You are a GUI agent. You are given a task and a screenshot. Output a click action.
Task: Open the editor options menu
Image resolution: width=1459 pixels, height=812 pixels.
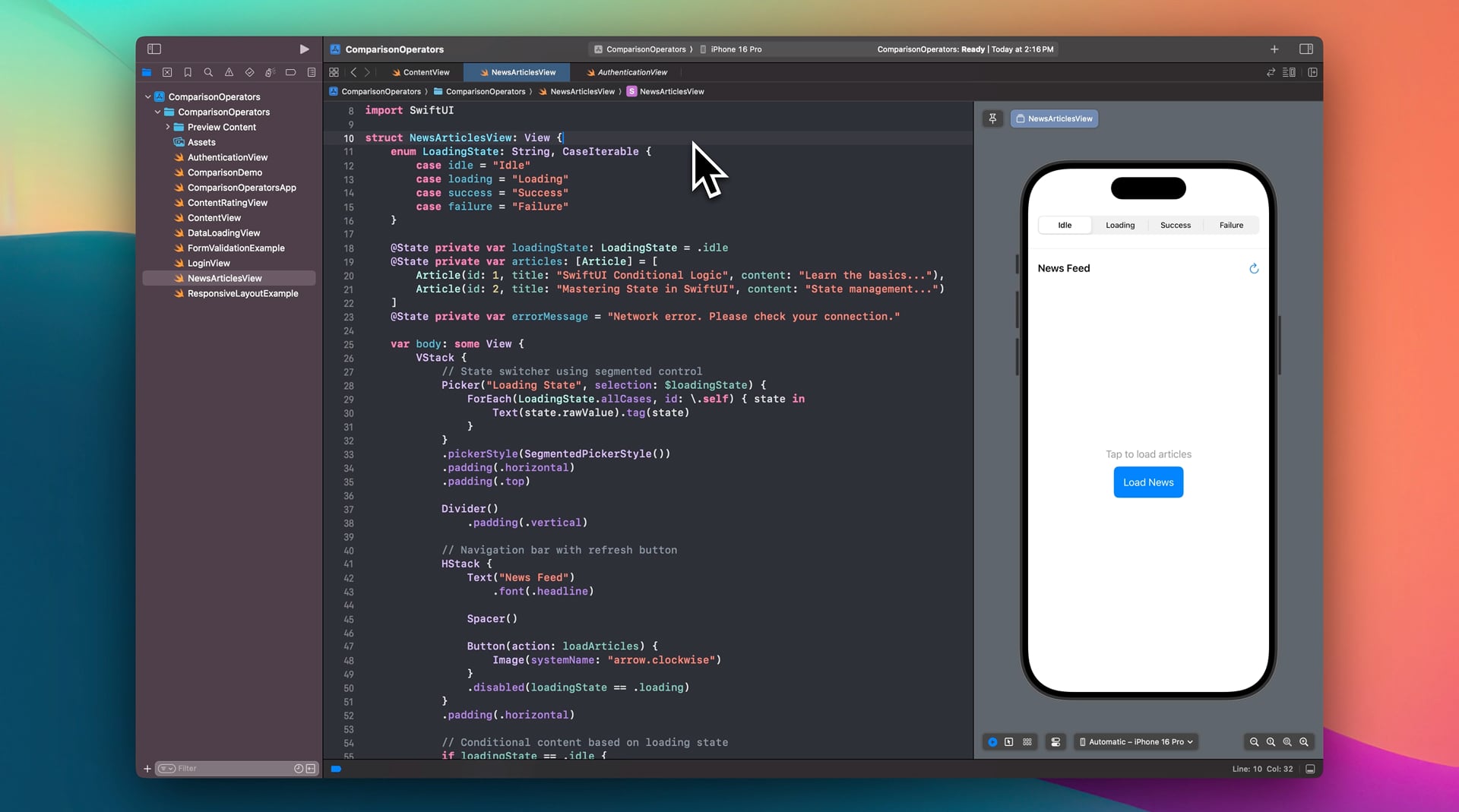point(1289,72)
